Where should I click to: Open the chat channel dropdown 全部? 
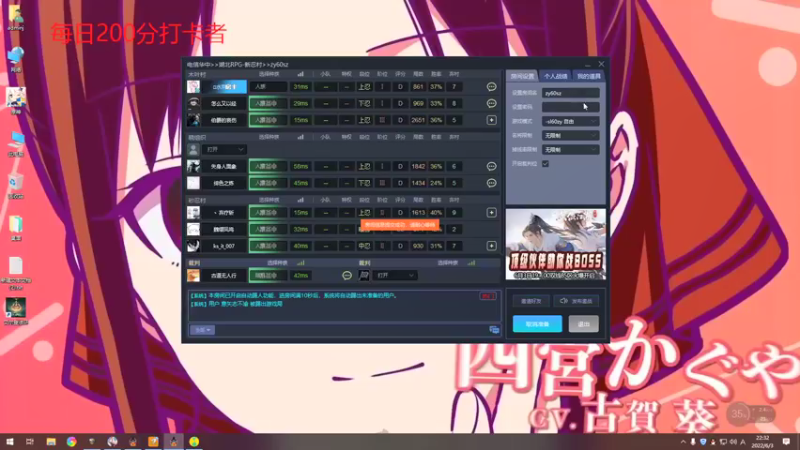(203, 330)
